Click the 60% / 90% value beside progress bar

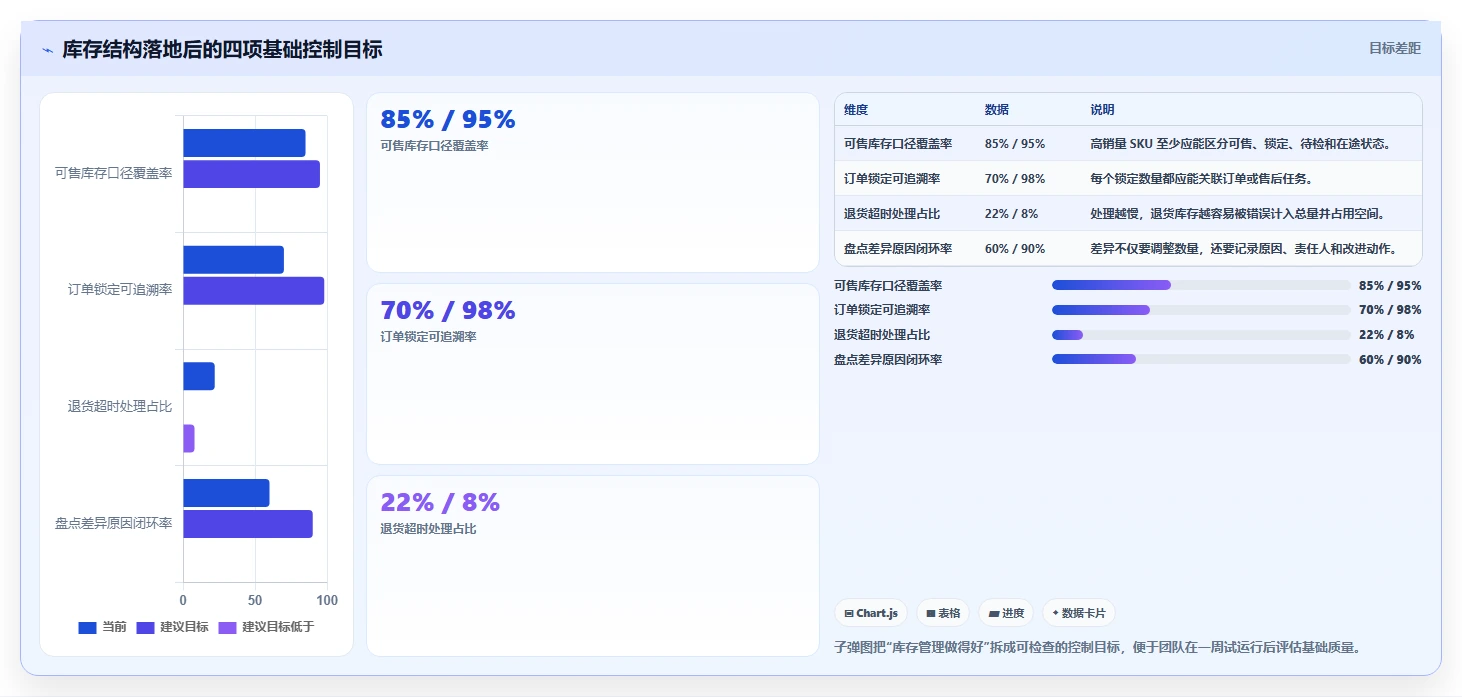tap(1390, 360)
